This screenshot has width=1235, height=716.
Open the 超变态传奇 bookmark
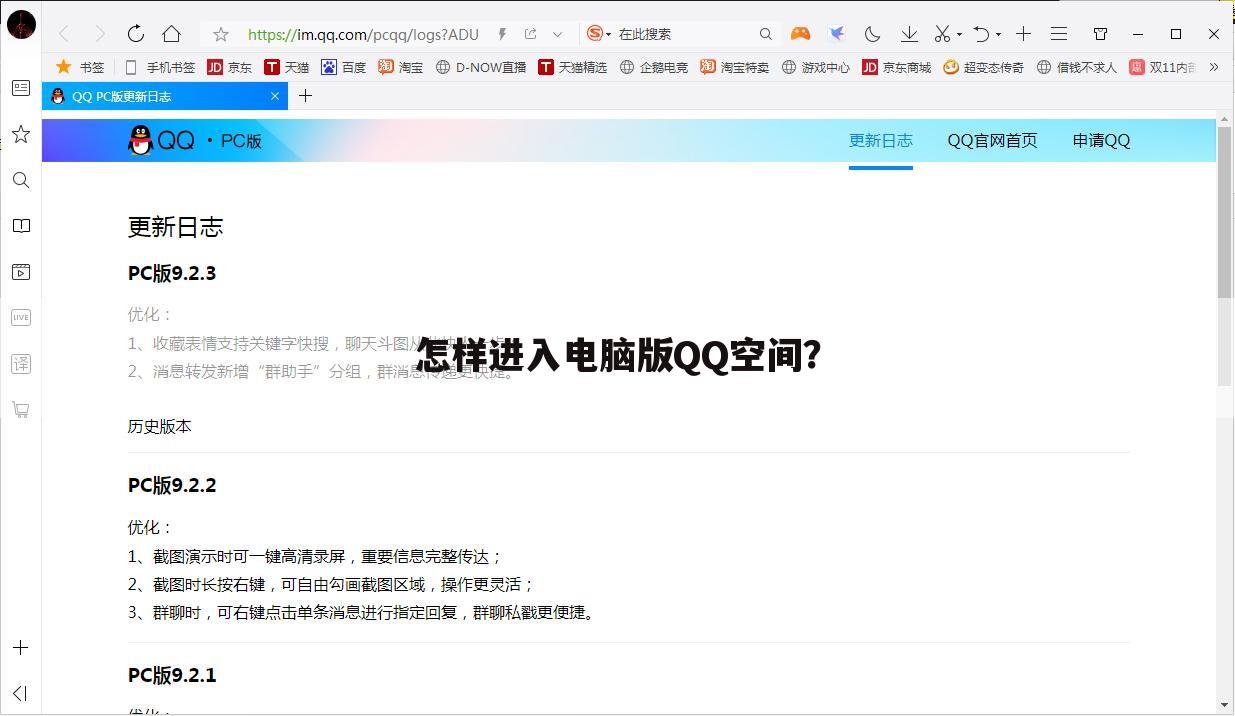pyautogui.click(x=983, y=67)
